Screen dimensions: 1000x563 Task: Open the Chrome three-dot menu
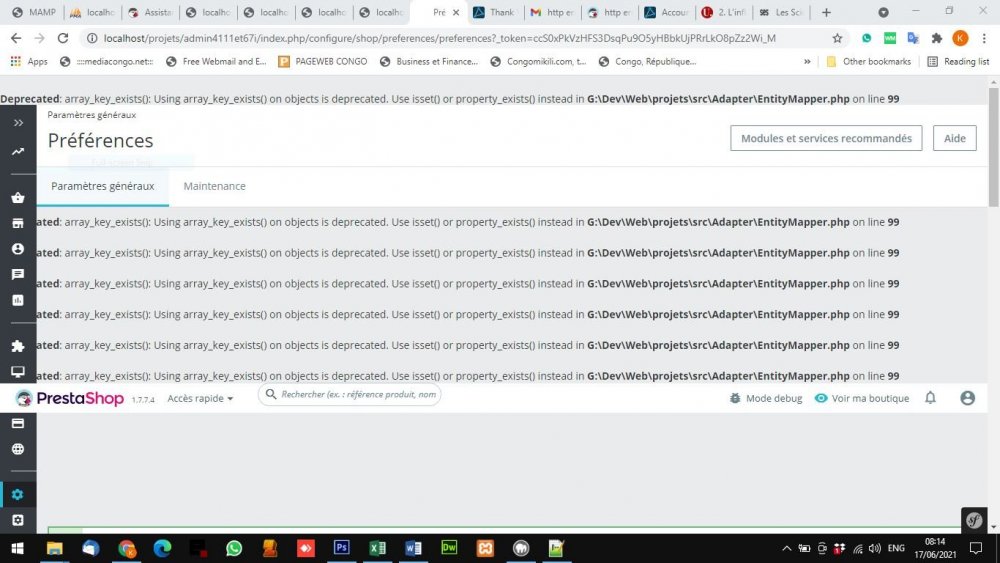984,38
